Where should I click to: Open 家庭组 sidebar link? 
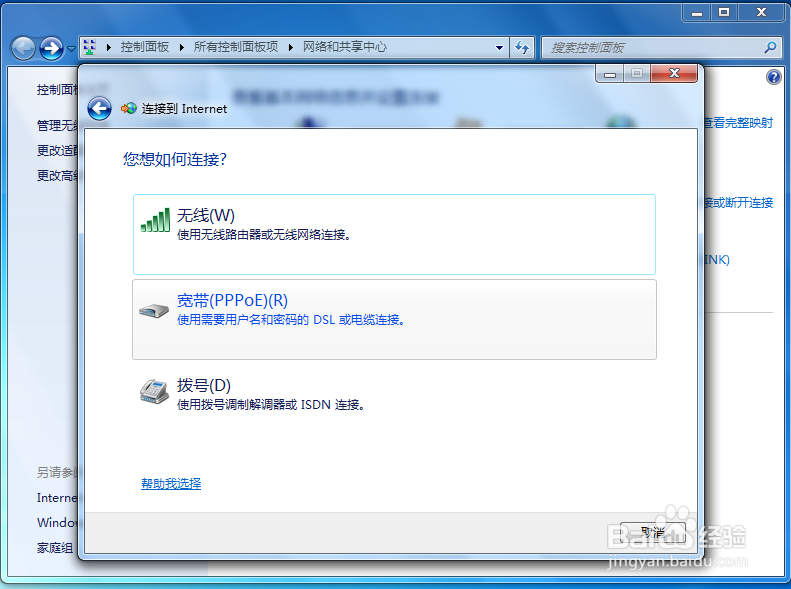pyautogui.click(x=55, y=548)
